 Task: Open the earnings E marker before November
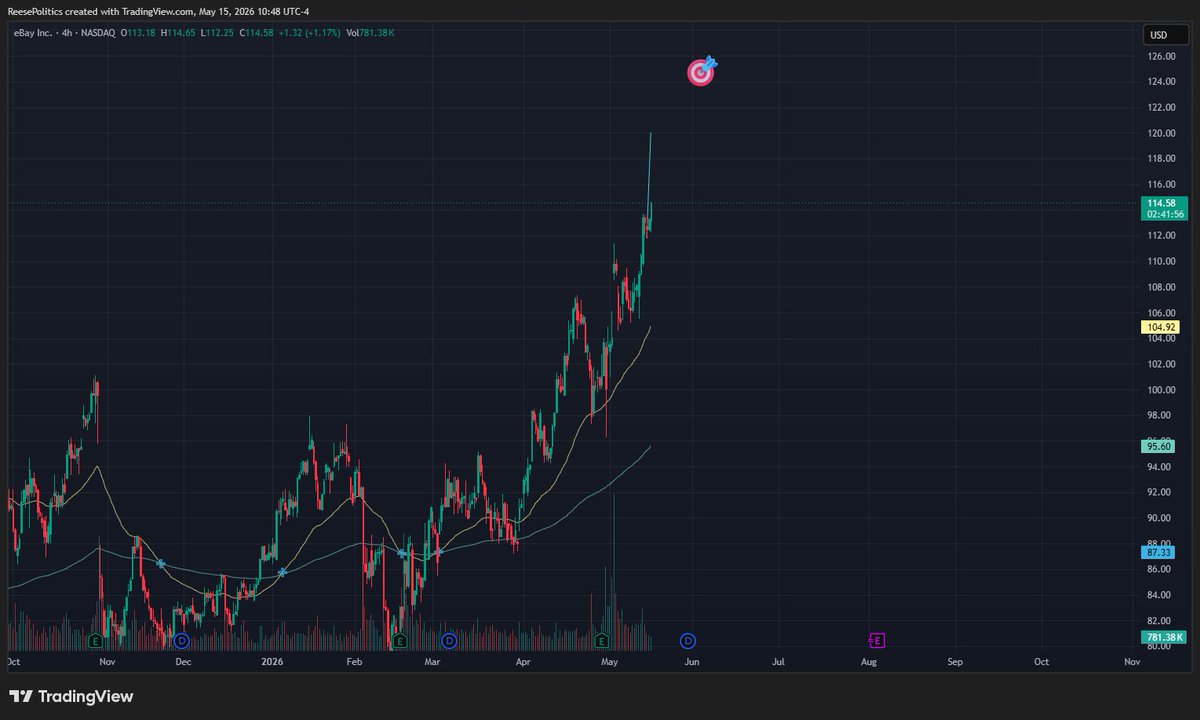95,640
